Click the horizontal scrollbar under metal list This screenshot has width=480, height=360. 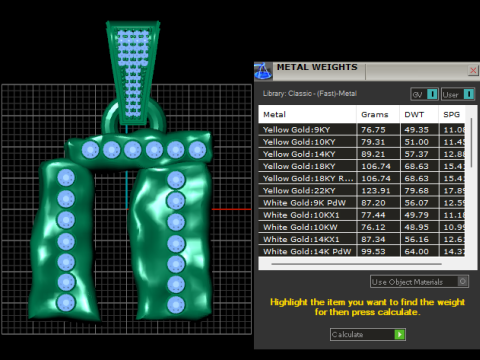tap(357, 264)
